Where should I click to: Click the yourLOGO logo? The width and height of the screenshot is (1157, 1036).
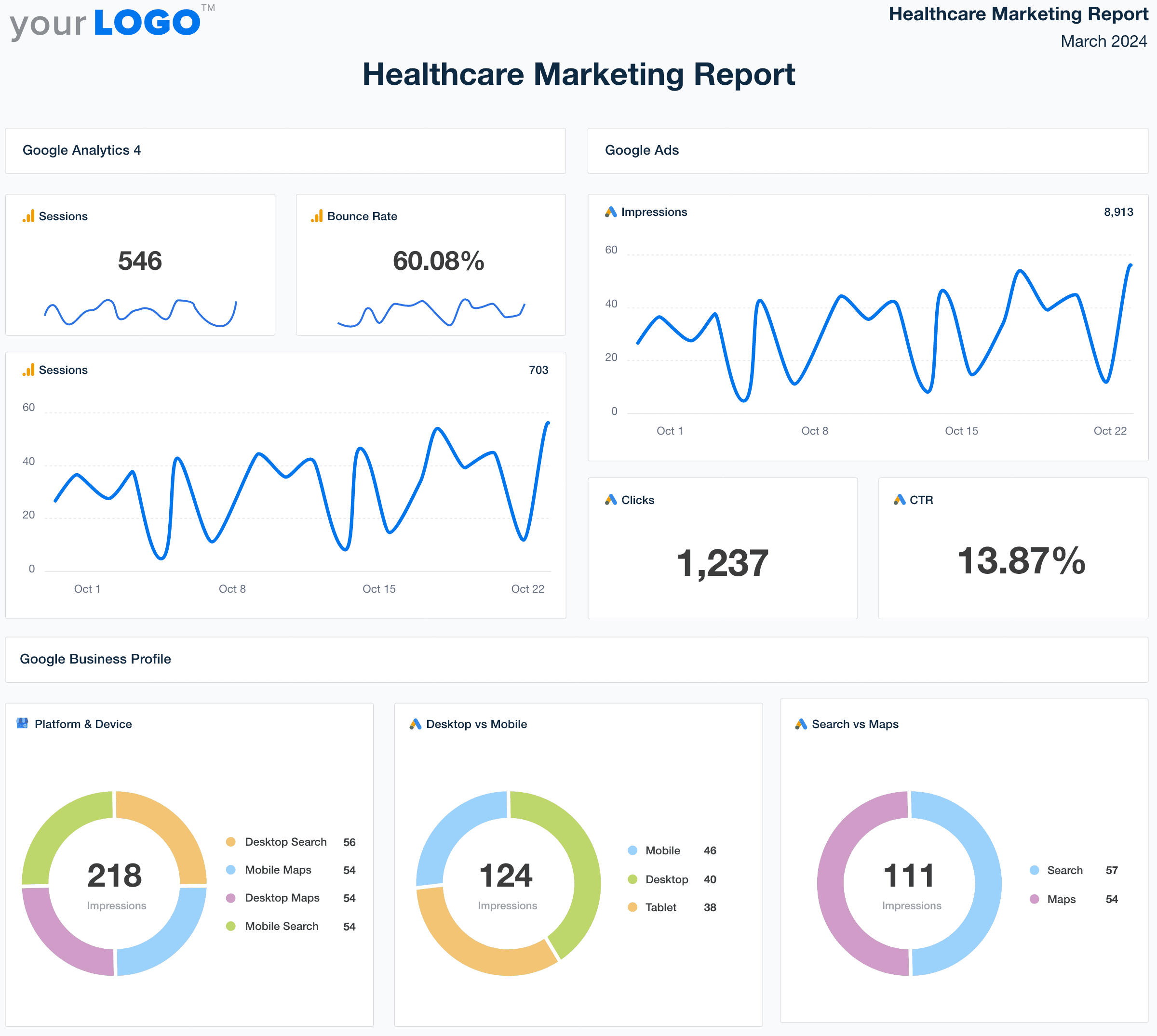106,22
